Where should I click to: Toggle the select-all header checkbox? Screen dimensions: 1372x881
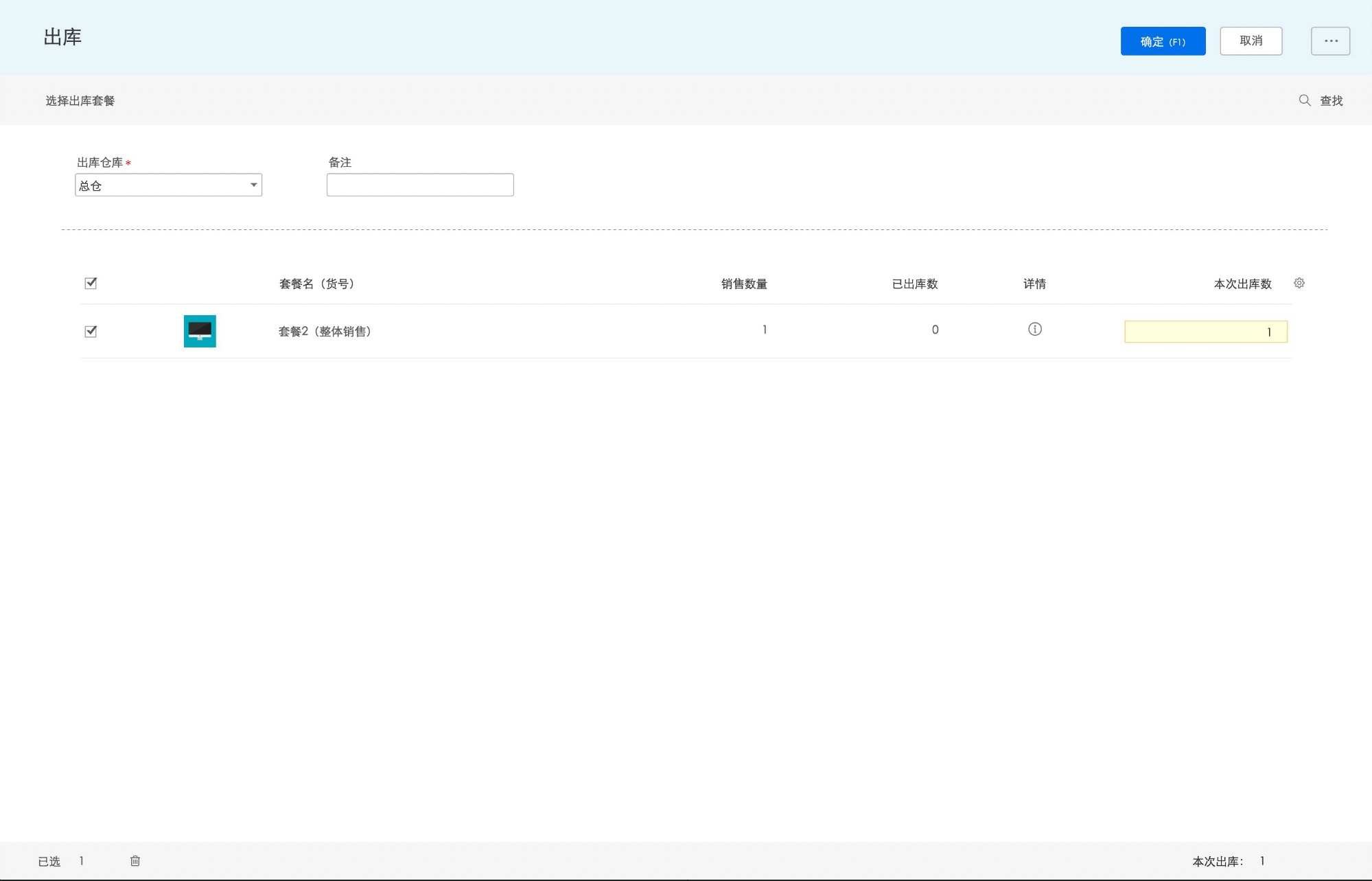[91, 283]
